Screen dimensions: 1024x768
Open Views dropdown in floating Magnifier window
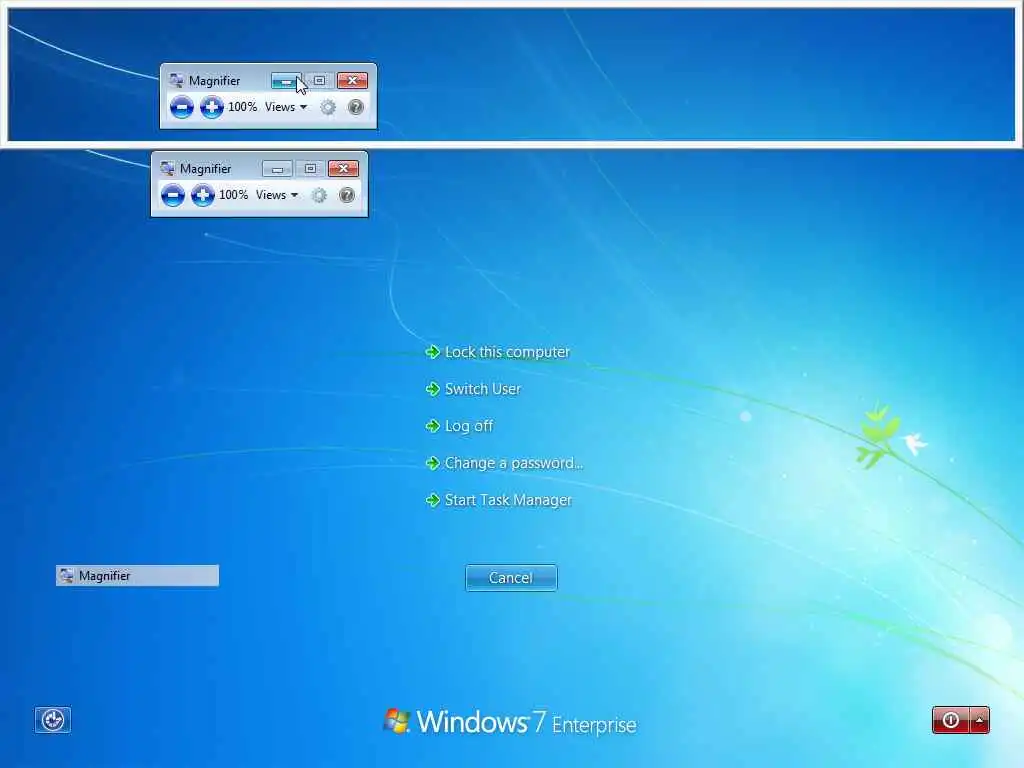coord(277,195)
